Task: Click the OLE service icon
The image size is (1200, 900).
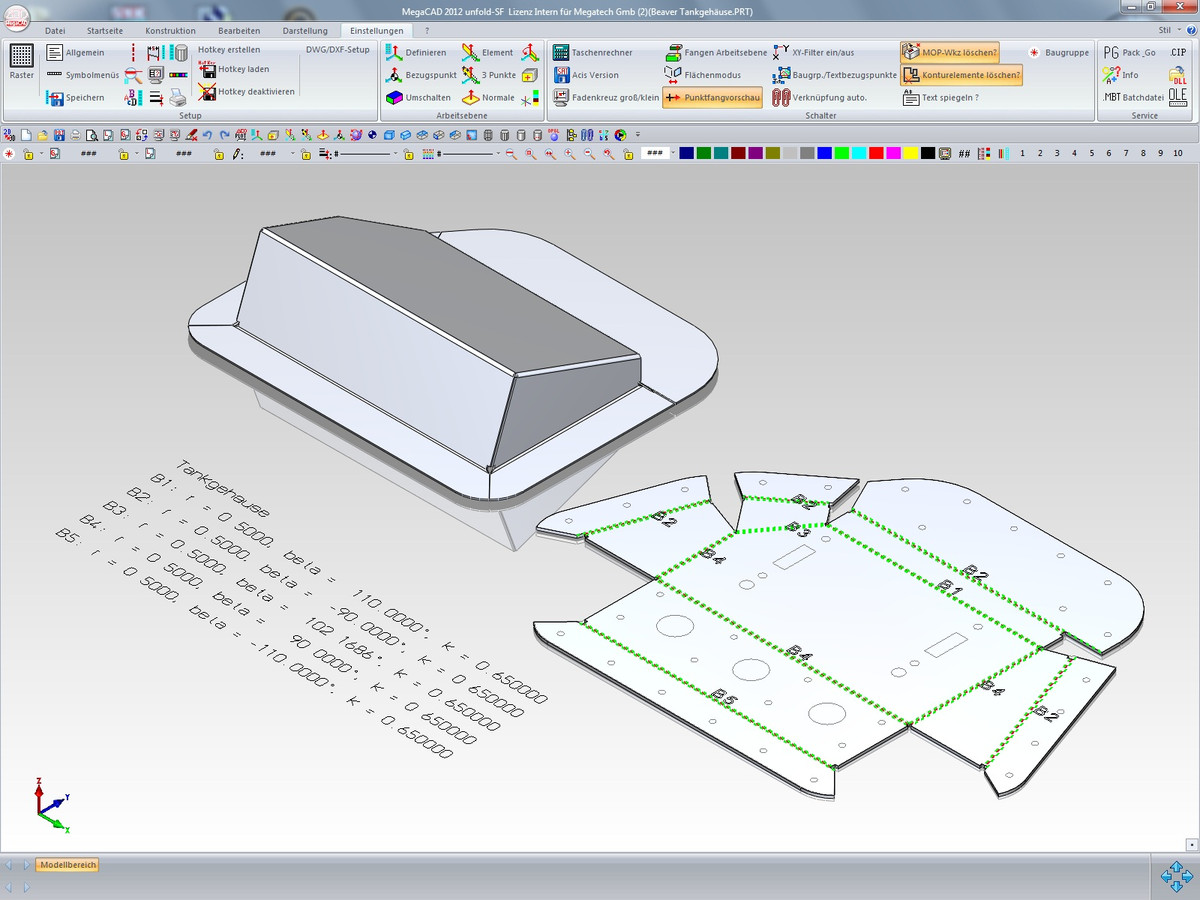Action: click(1177, 97)
